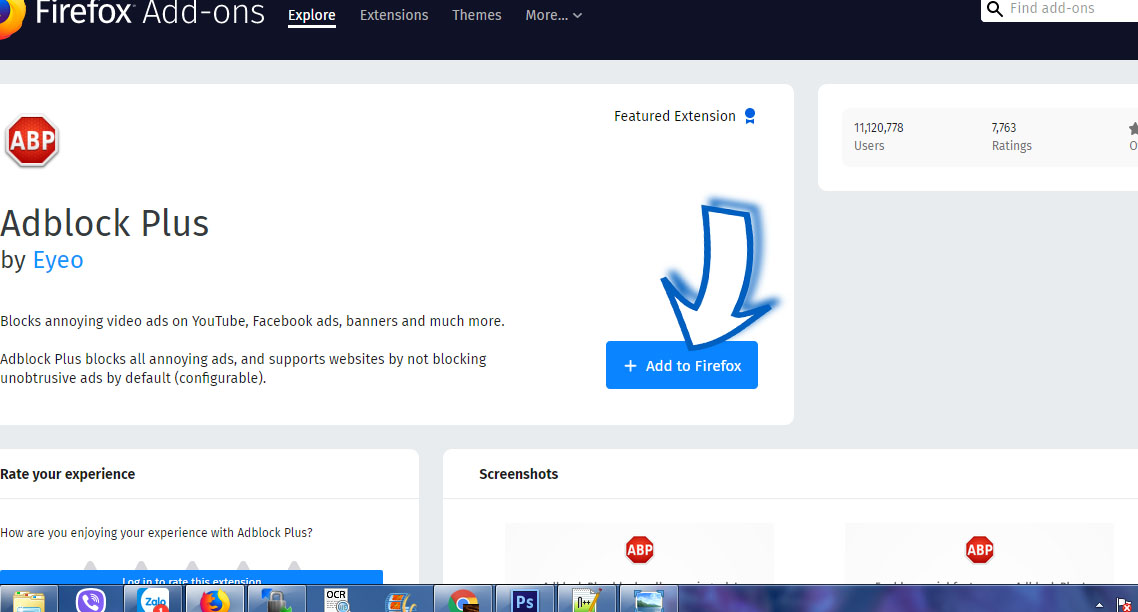This screenshot has width=1138, height=612.
Task: Open the first Adblock Plus screenshot thumbnail
Action: (x=639, y=555)
